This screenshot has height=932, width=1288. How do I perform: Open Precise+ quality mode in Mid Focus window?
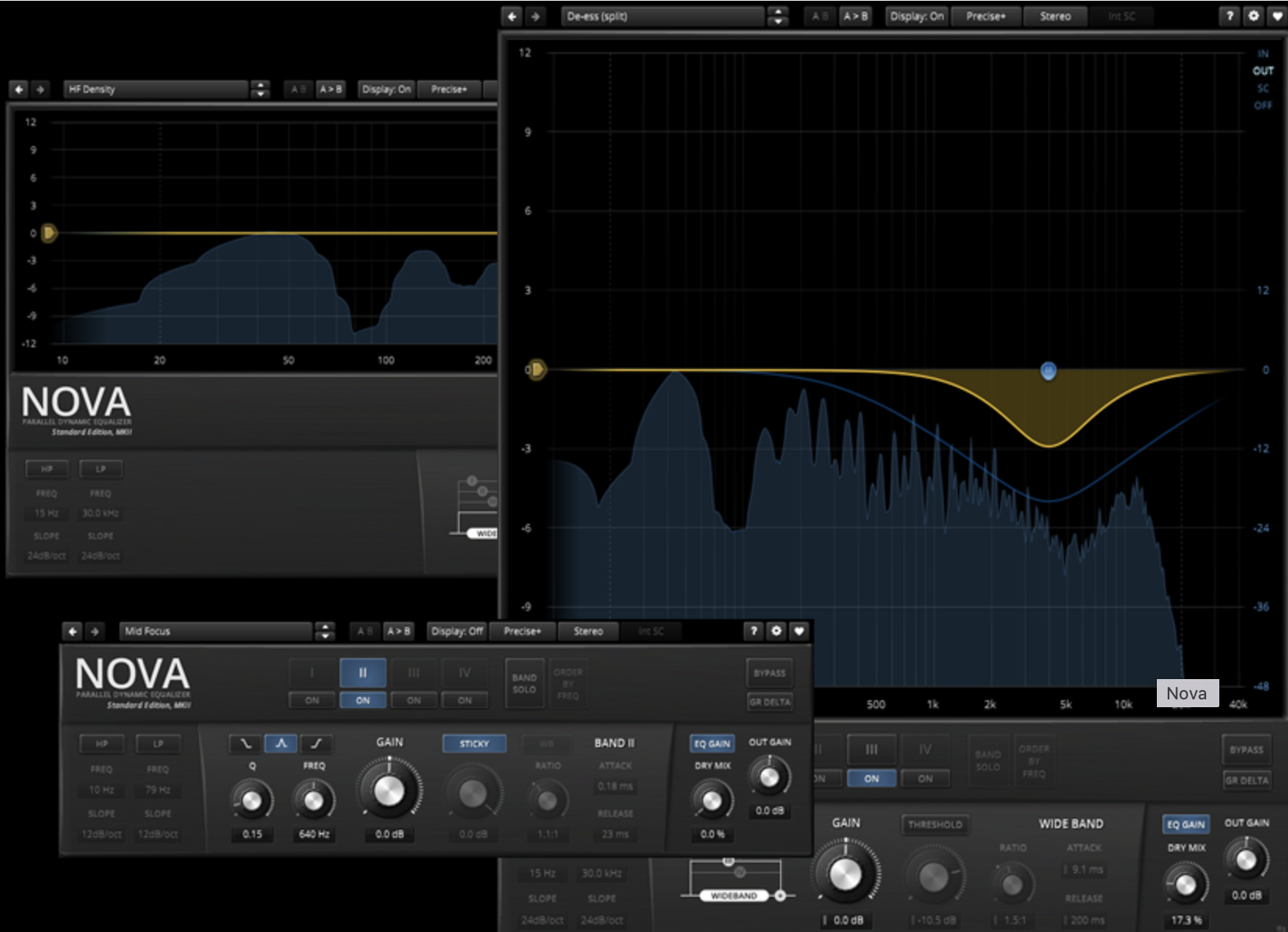522,631
